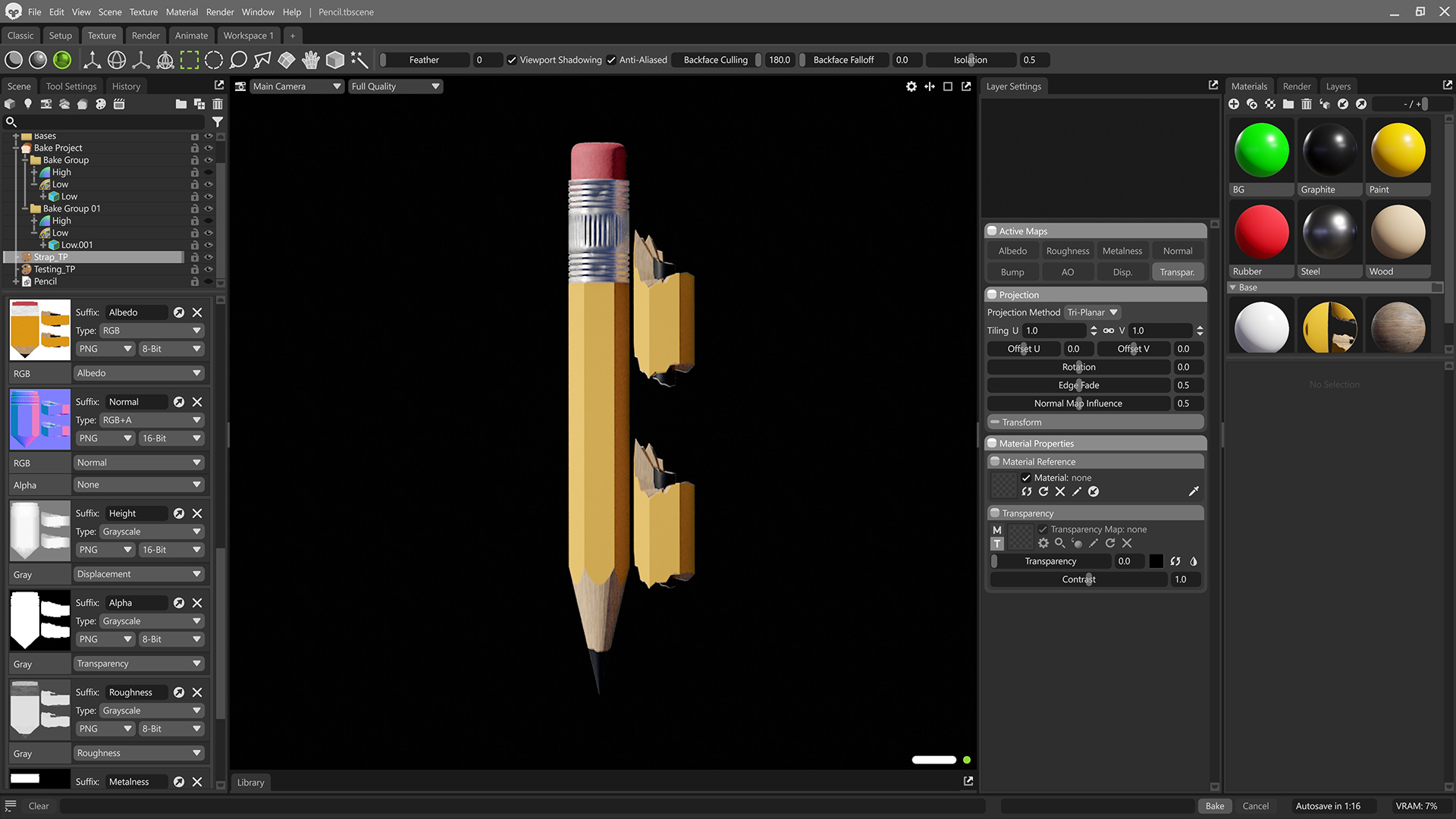Enable the Roughness active map
The width and height of the screenshot is (1456, 819).
(x=1067, y=251)
